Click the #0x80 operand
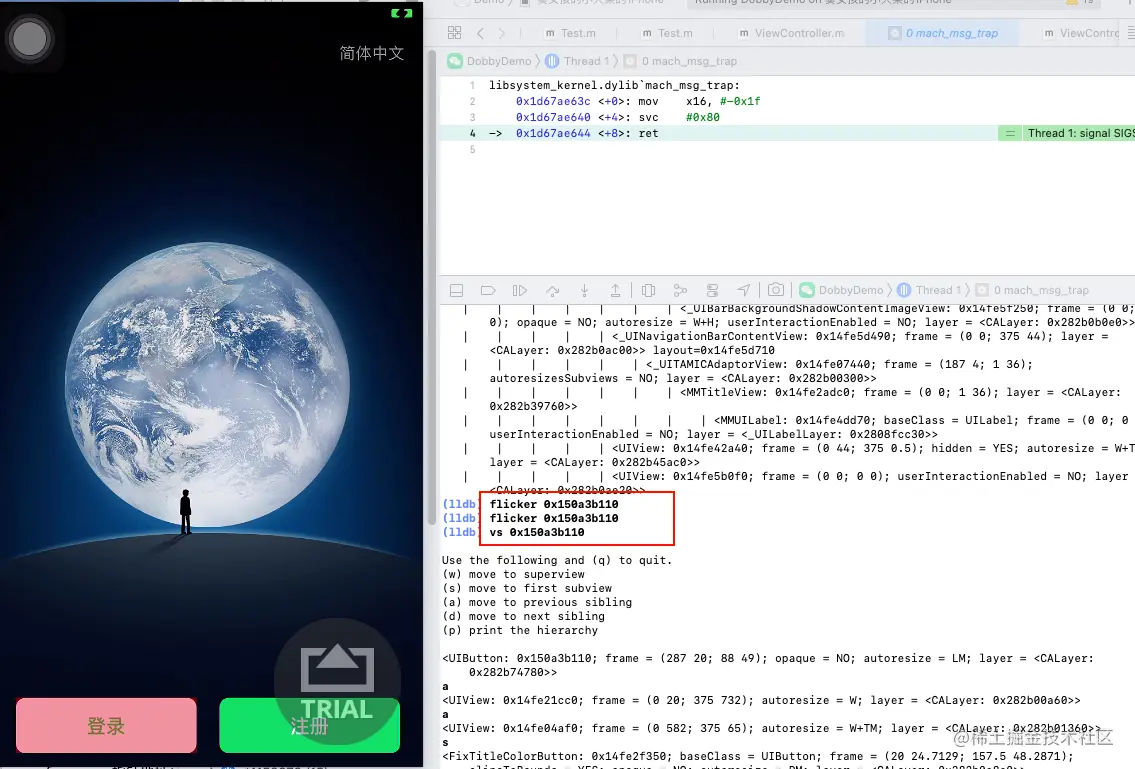1135x769 pixels. point(703,117)
